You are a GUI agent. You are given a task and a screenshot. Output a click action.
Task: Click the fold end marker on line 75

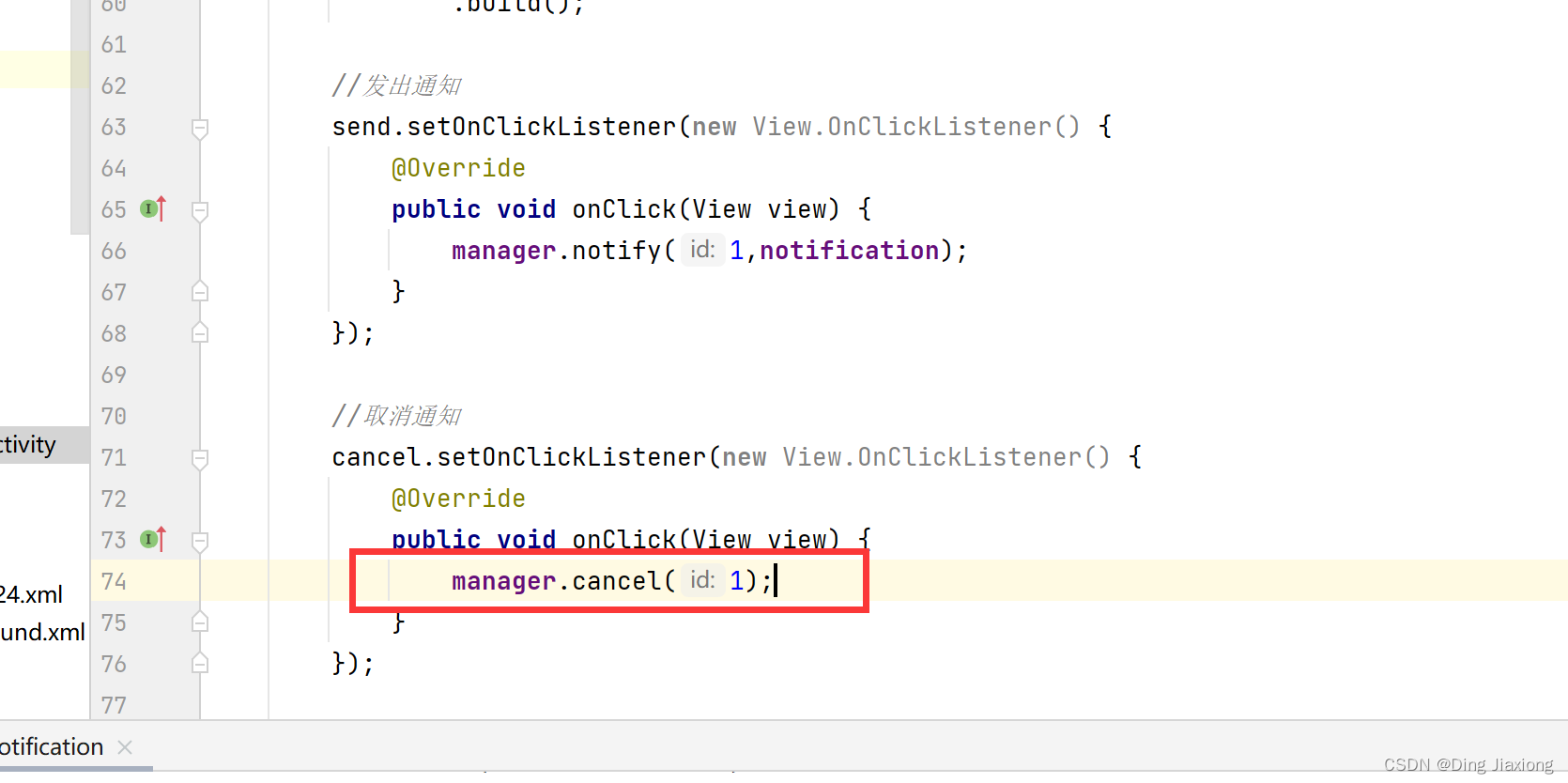(x=200, y=622)
